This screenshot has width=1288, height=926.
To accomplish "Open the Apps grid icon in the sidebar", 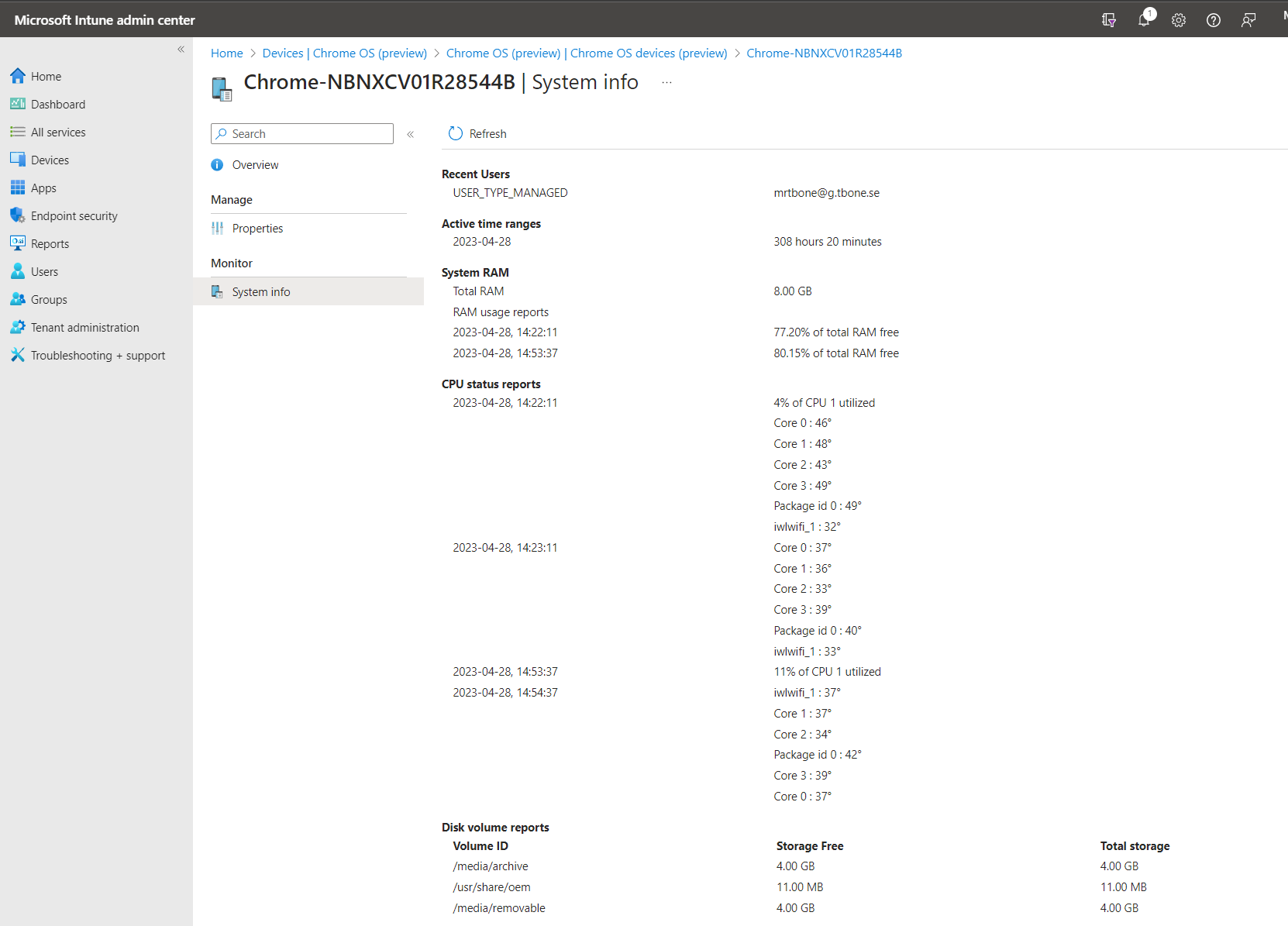I will tap(17, 188).
